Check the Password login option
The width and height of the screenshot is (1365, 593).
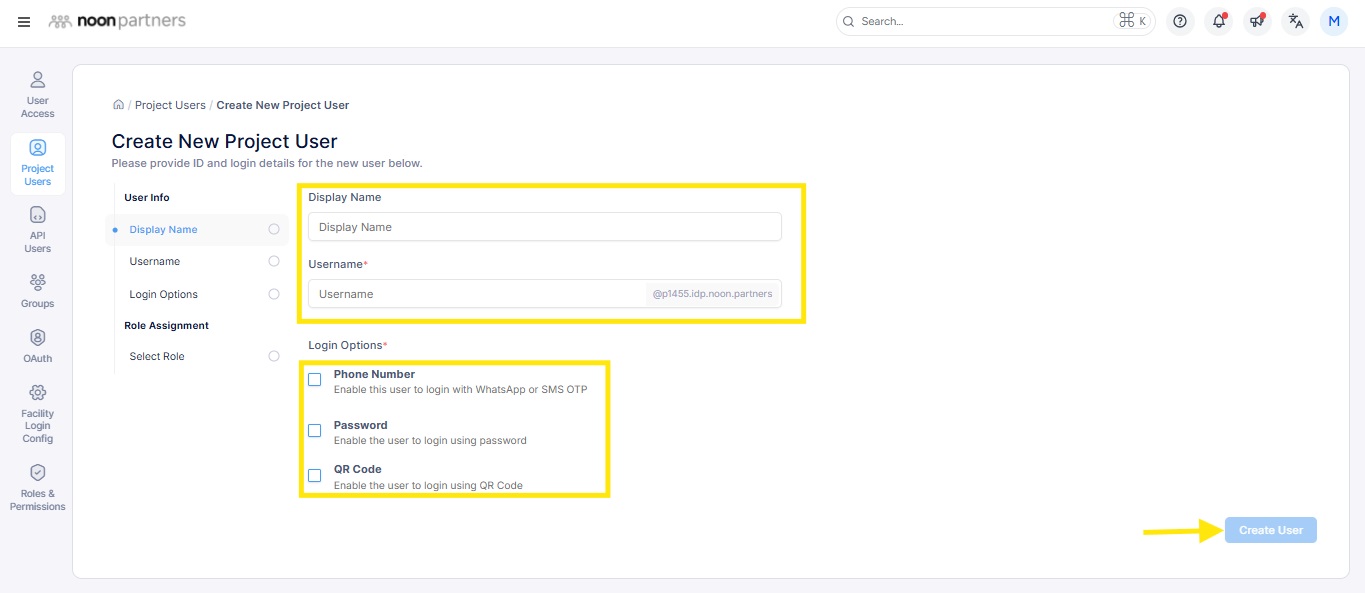[x=315, y=431]
